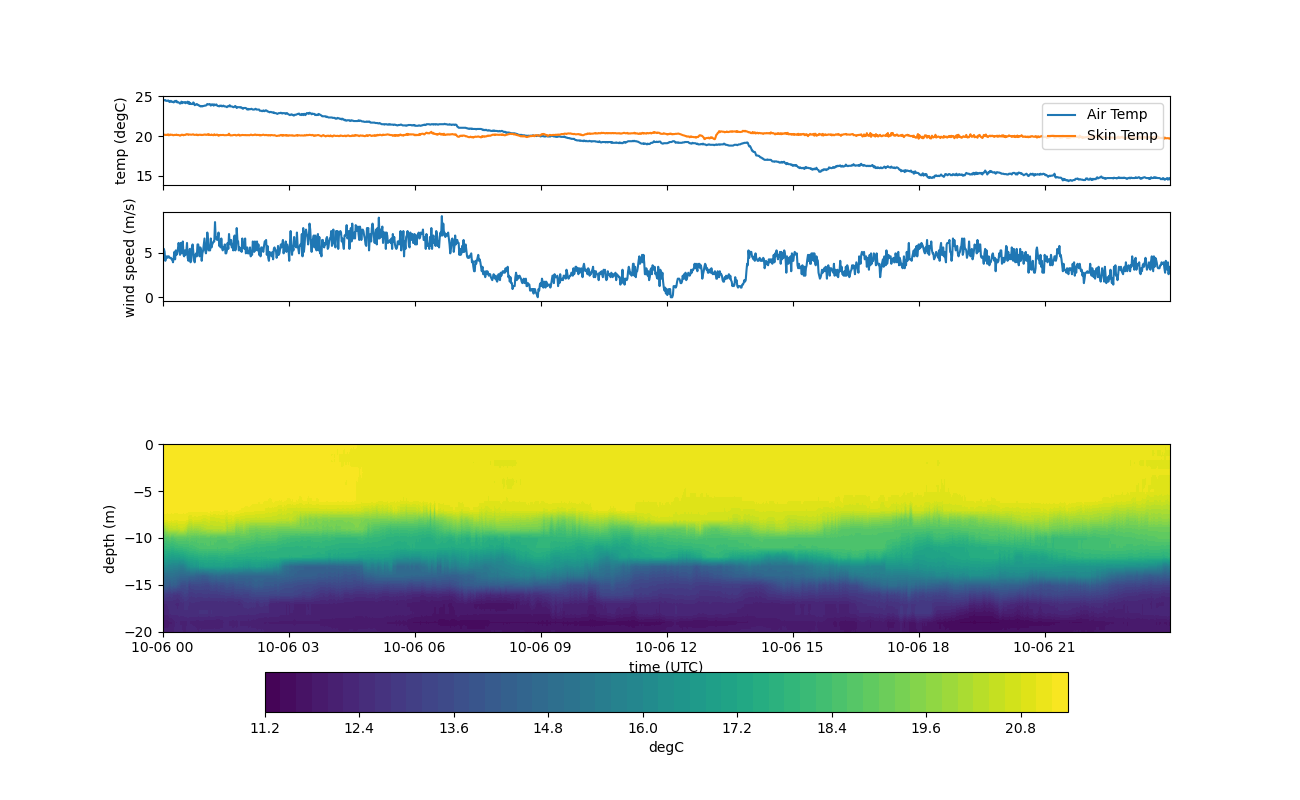
Task: Click the time (UTC) axis label
Action: click(x=666, y=667)
